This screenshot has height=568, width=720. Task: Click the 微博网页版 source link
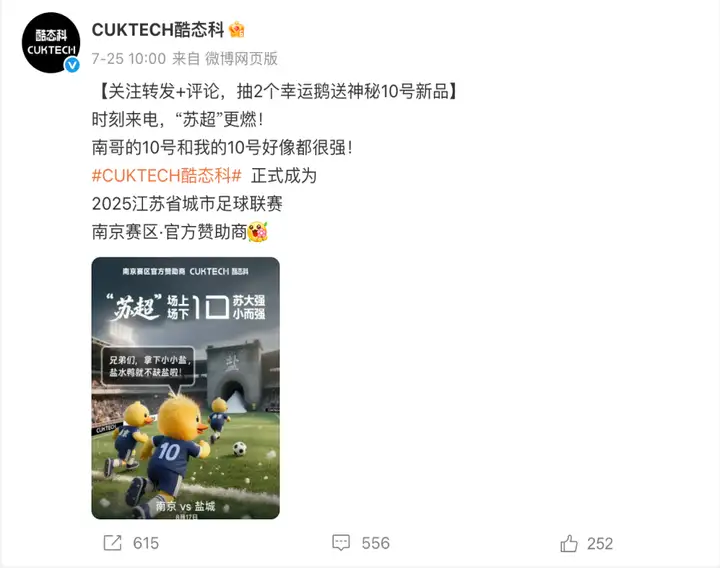(x=241, y=58)
